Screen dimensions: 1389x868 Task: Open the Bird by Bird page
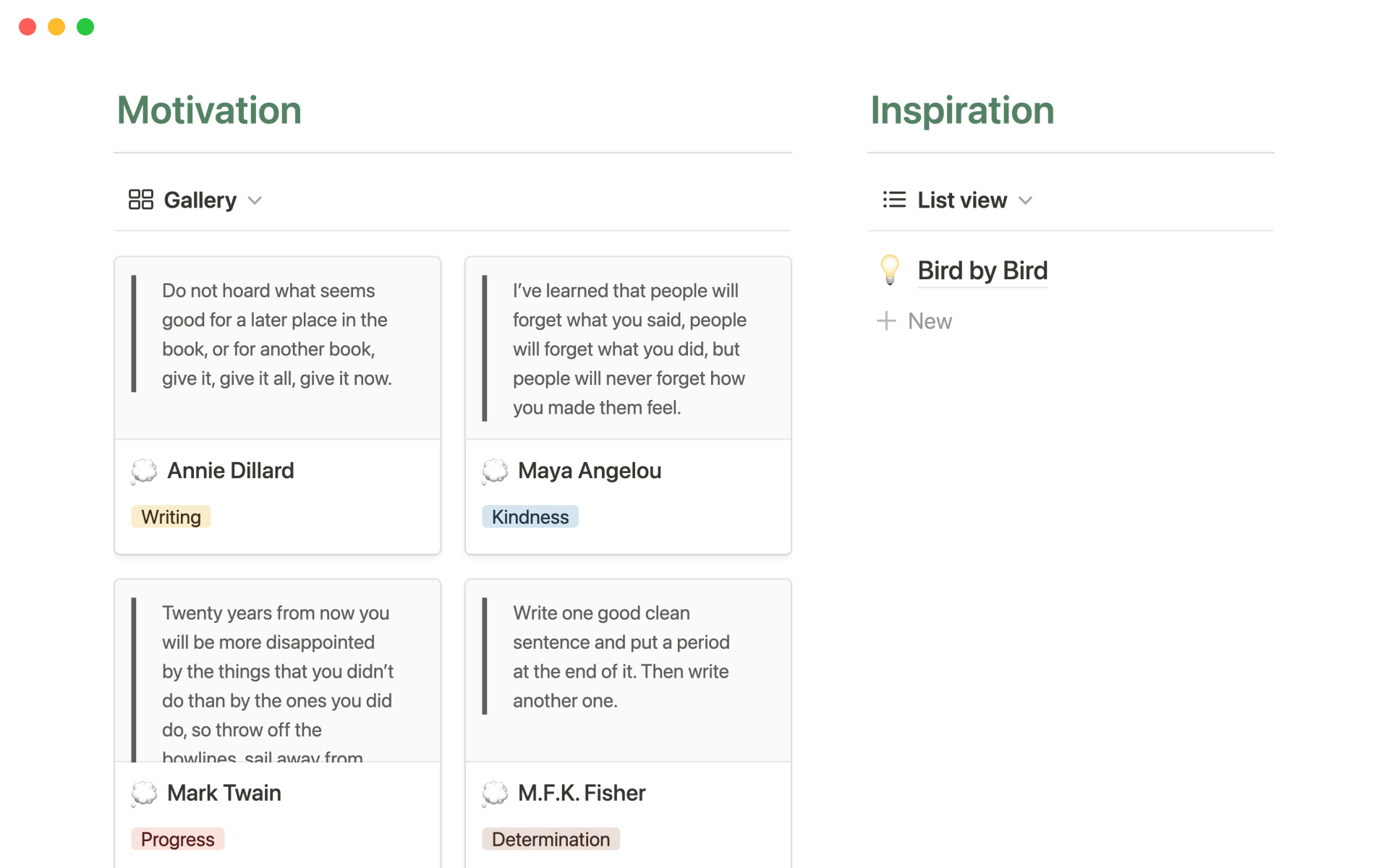(x=982, y=271)
